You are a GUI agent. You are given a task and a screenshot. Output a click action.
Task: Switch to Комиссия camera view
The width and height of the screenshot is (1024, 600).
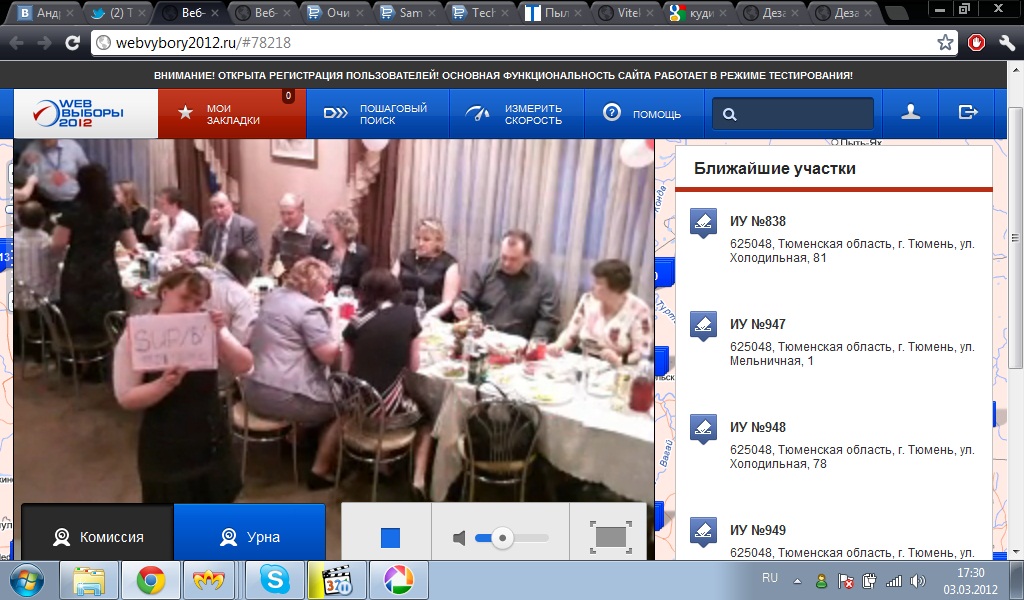click(98, 537)
